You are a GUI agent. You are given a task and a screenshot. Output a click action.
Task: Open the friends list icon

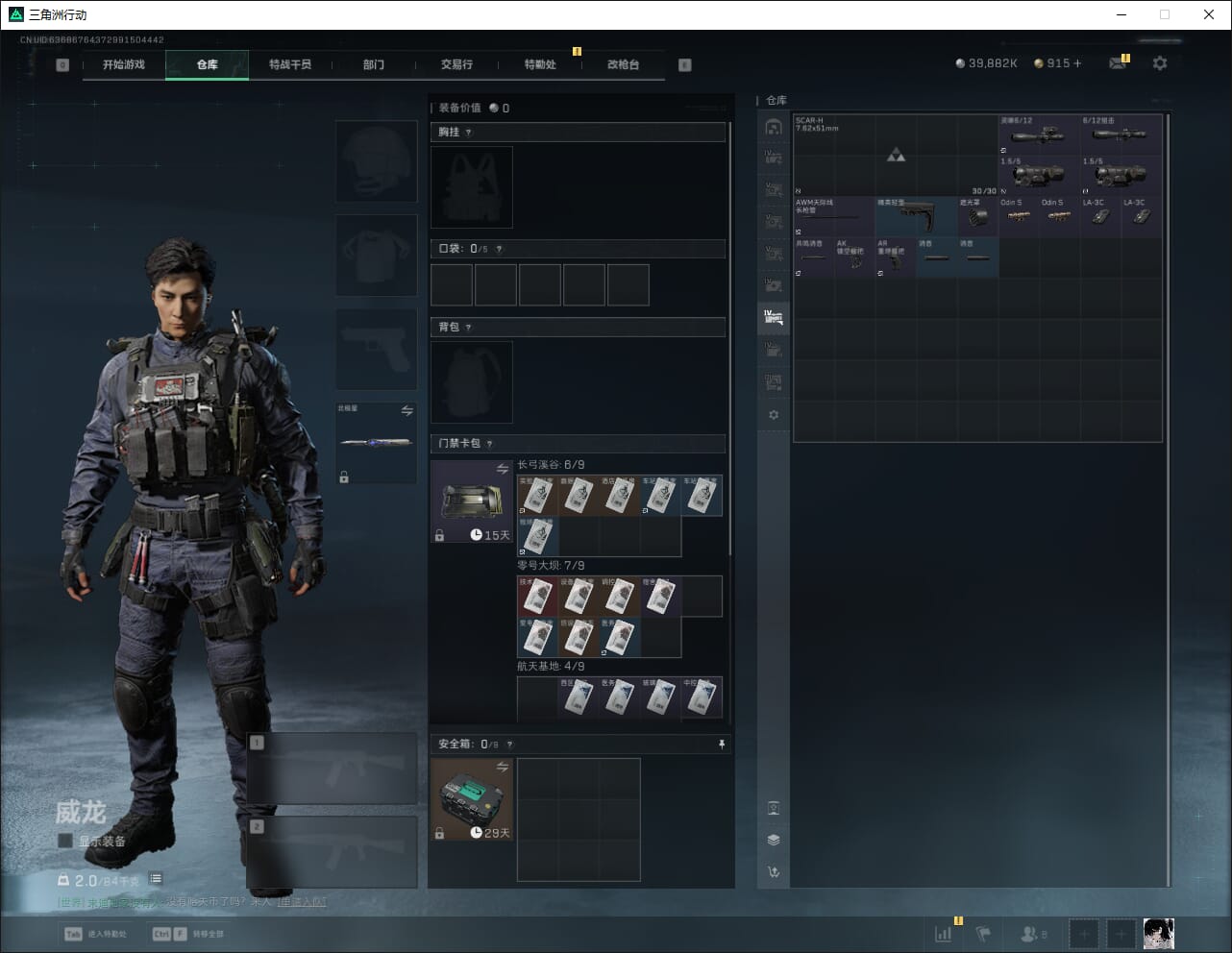[1030, 934]
